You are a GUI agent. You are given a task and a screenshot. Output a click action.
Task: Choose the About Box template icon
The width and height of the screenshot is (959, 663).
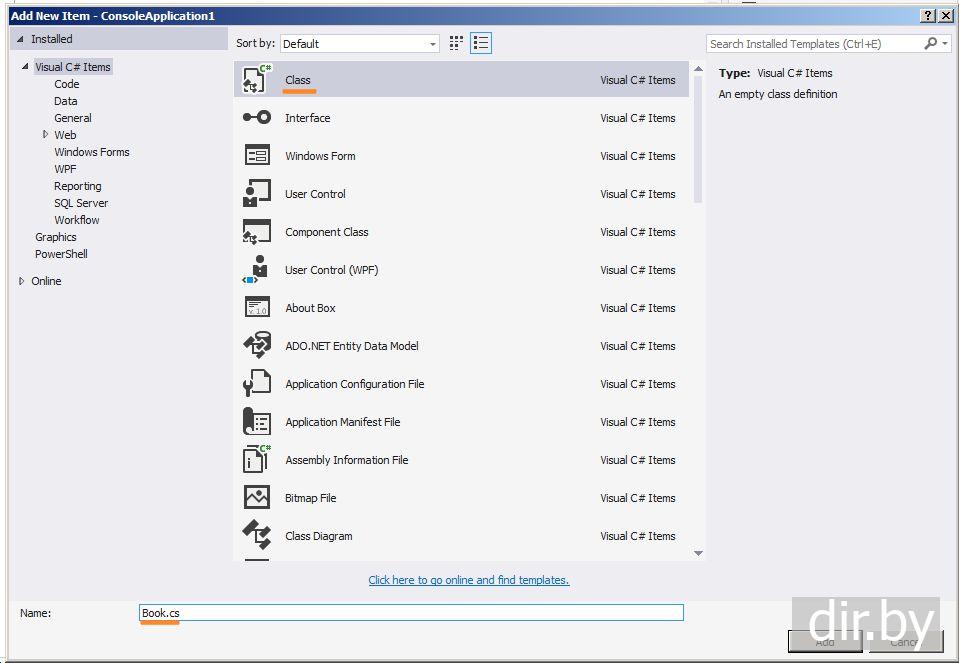click(x=257, y=308)
